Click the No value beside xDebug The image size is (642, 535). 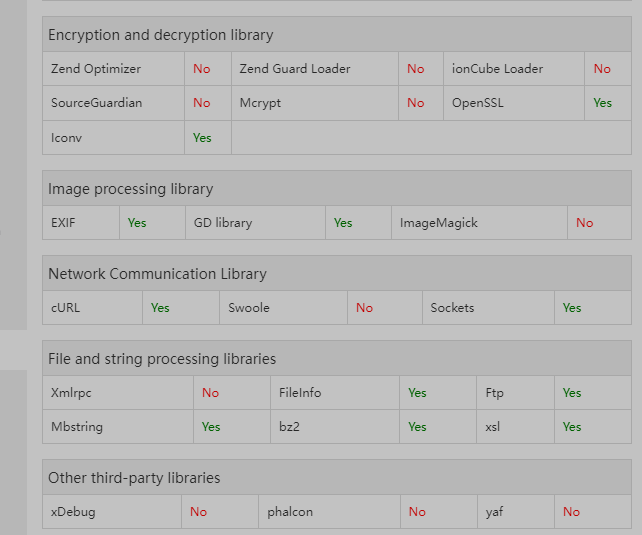click(x=198, y=512)
